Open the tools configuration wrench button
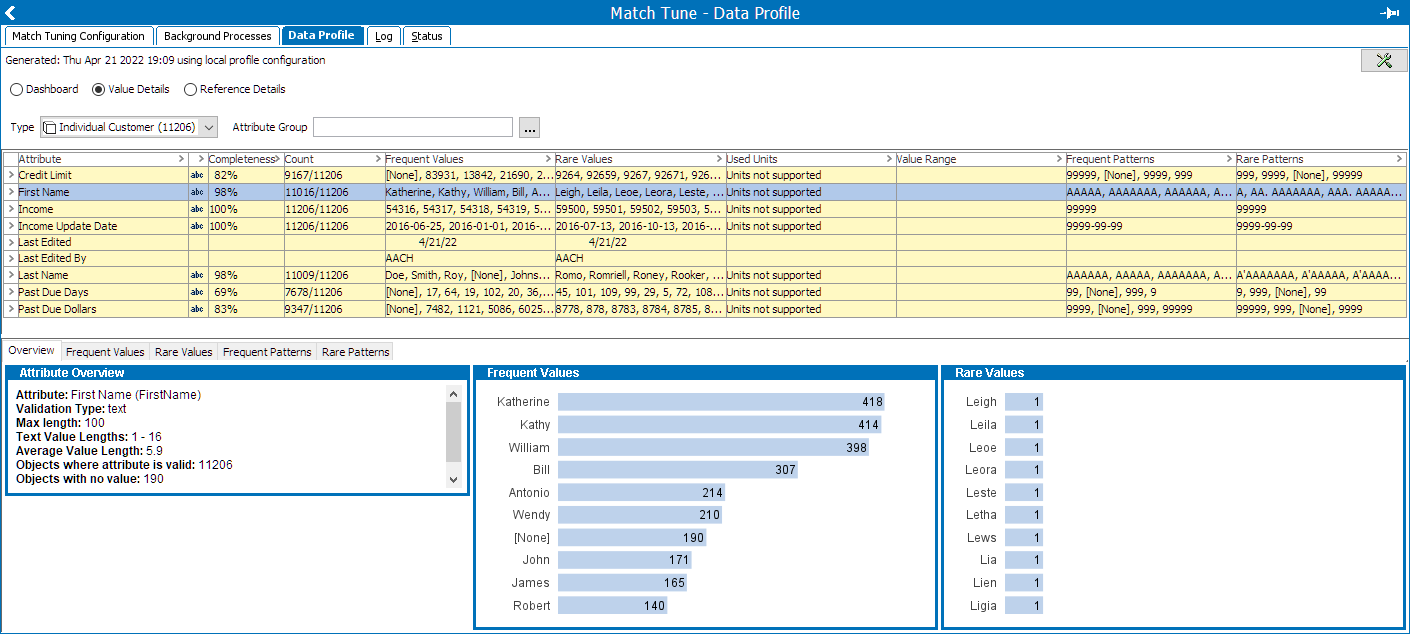Viewport: 1410px width, 634px height. pyautogui.click(x=1384, y=61)
